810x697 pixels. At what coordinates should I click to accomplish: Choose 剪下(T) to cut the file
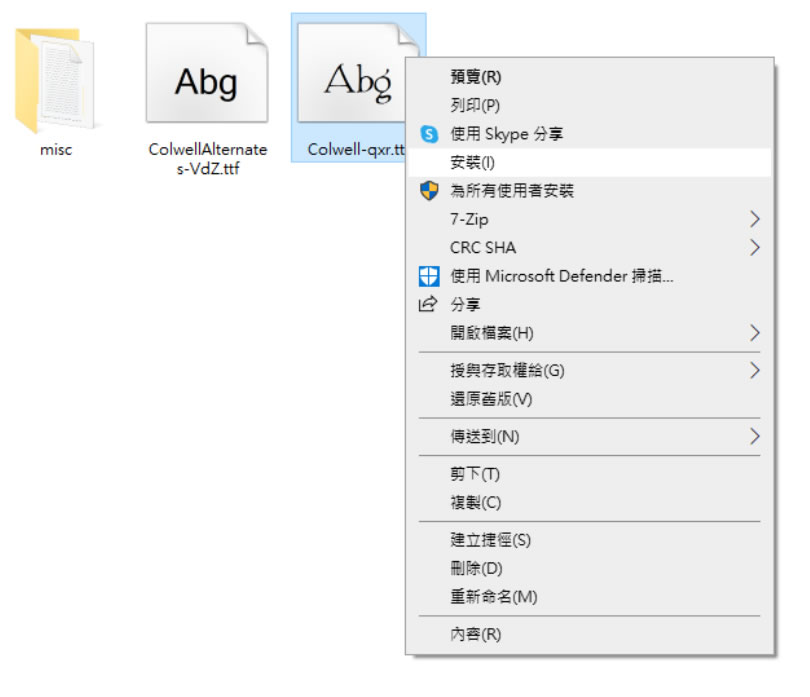pos(589,474)
